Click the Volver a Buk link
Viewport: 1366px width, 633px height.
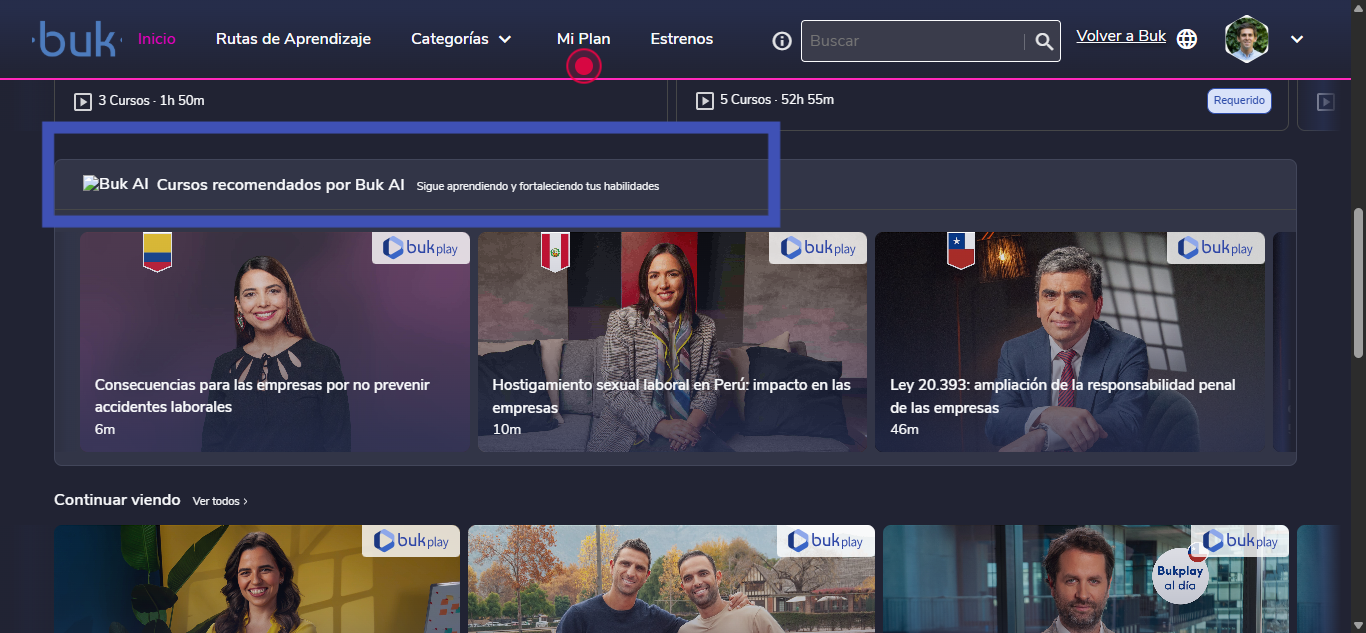point(1120,36)
